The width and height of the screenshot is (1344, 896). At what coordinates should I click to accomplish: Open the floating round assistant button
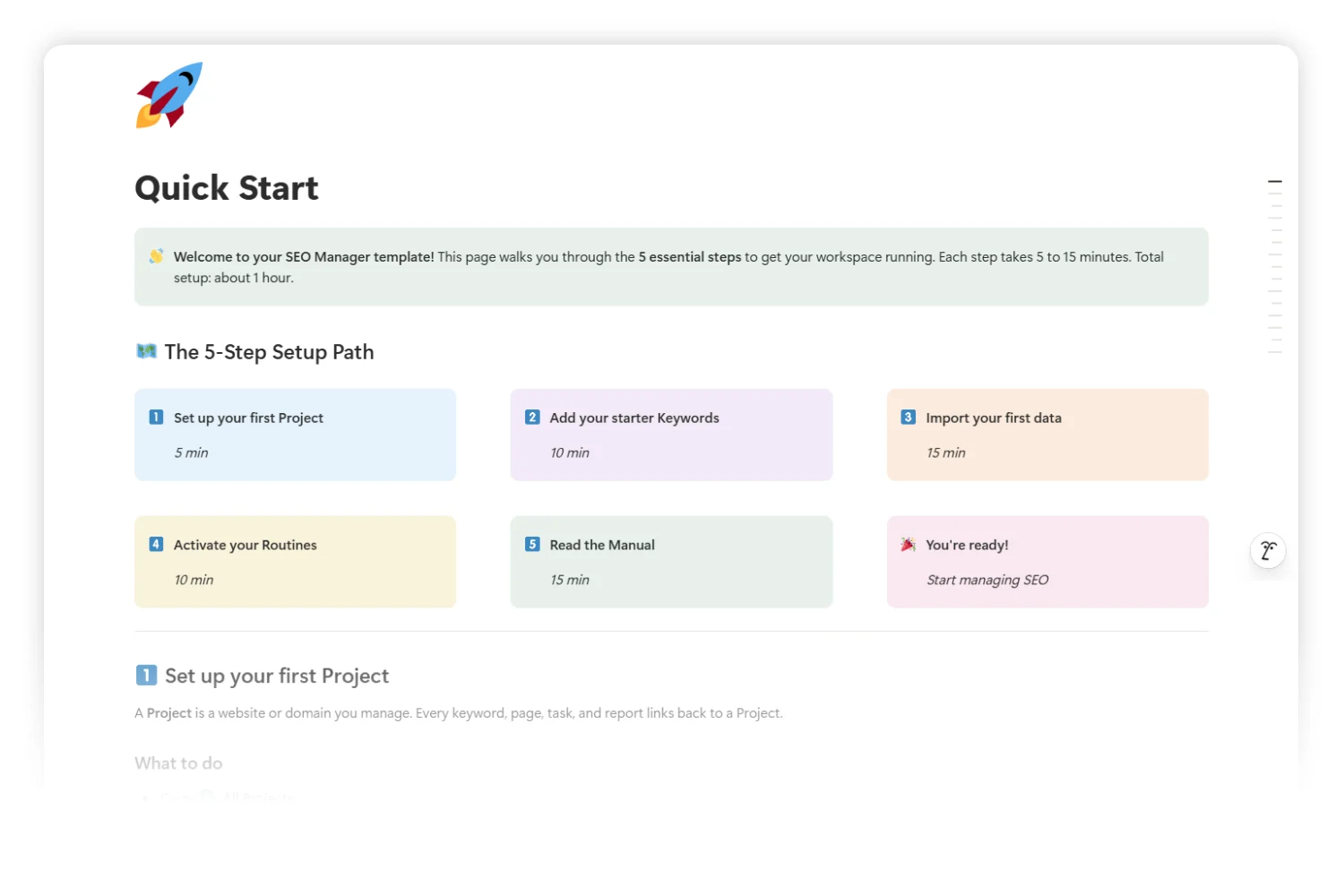[1268, 550]
